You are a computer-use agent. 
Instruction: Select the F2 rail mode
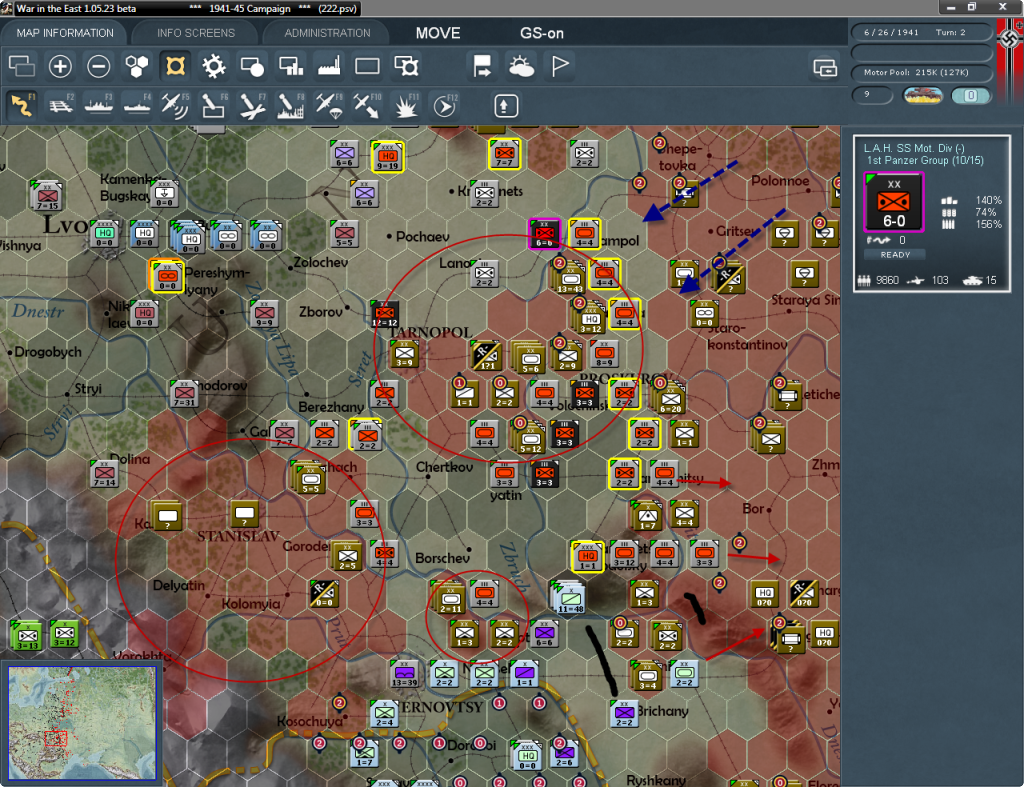click(61, 105)
